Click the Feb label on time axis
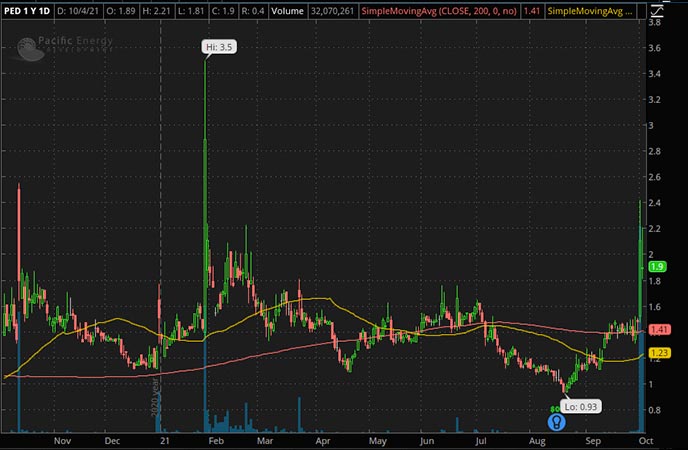Image resolution: width=688 pixels, height=450 pixels. 216,441
